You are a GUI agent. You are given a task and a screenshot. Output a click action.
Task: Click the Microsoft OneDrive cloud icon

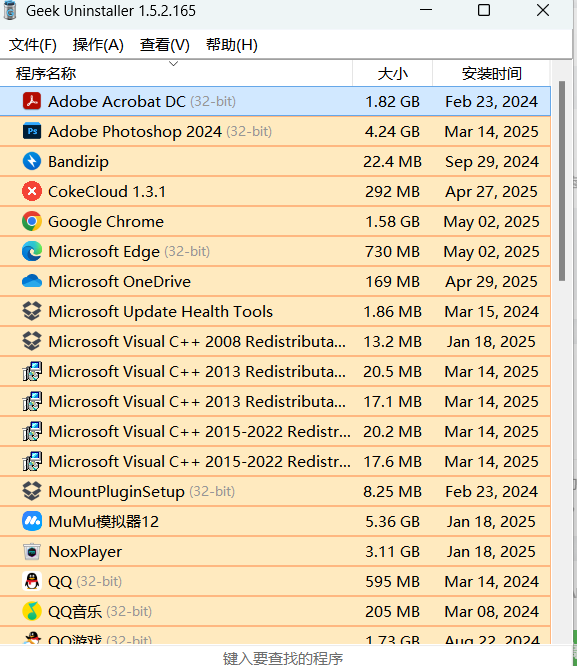[32, 281]
